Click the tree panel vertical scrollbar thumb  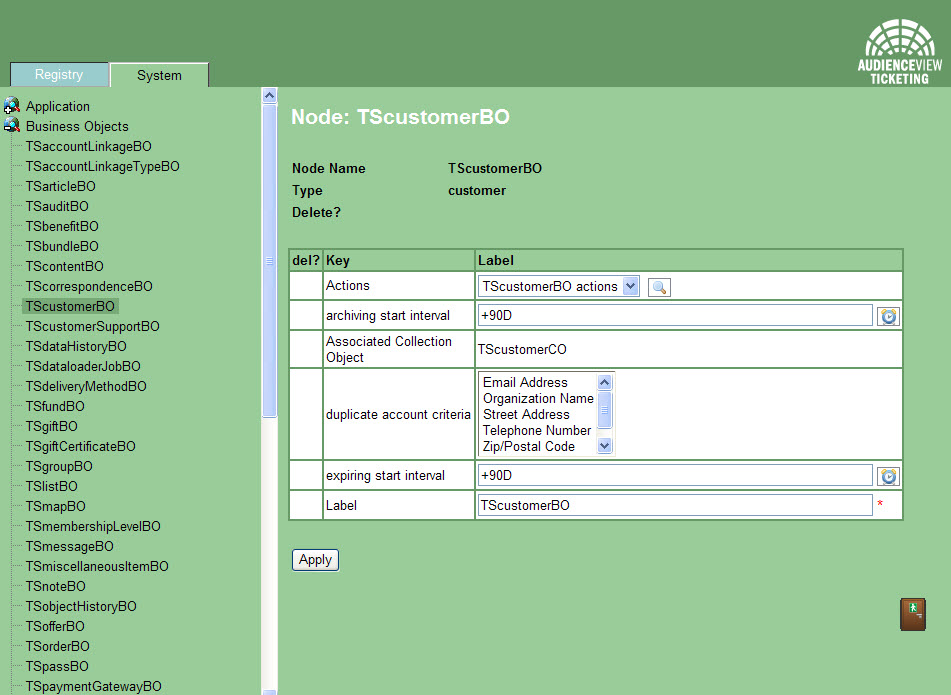coord(269,261)
